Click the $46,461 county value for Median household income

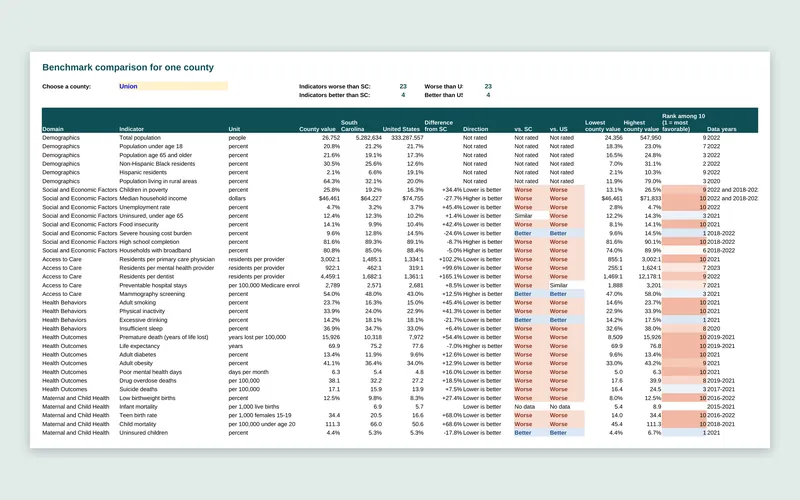(330, 198)
